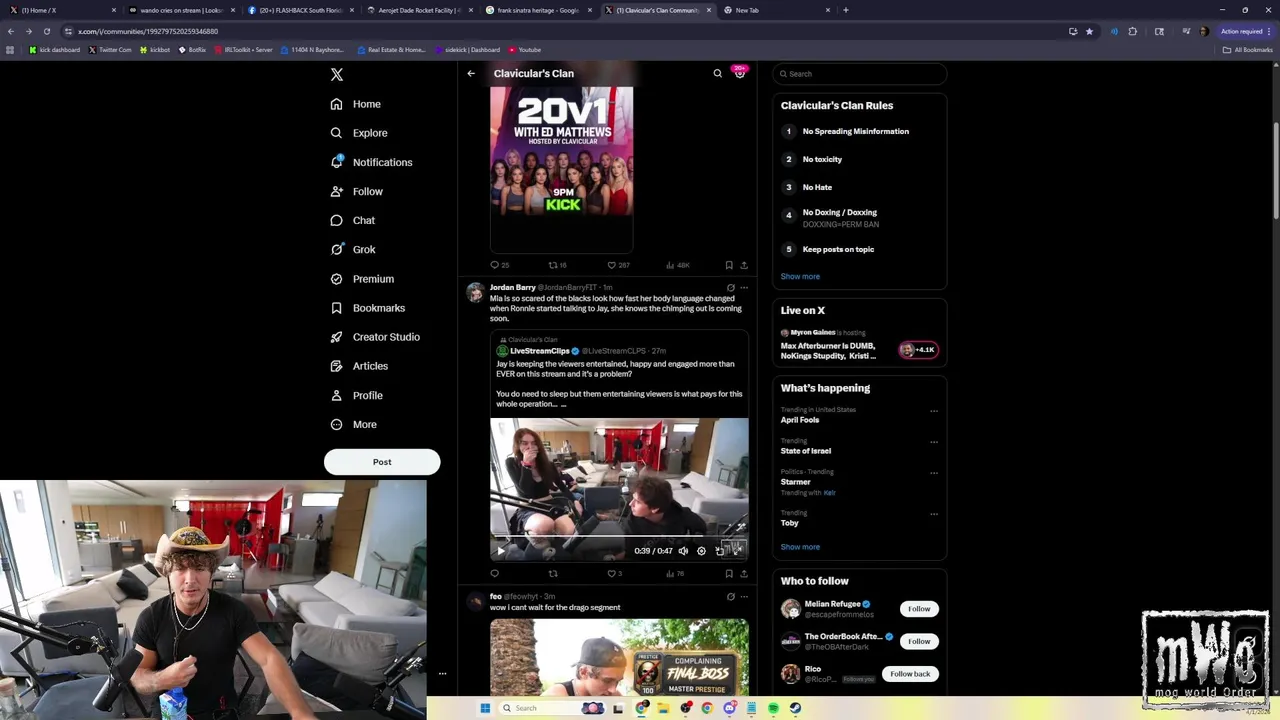This screenshot has width=1280, height=720.
Task: Repost Jordan Barry's post
Action: click(x=553, y=574)
